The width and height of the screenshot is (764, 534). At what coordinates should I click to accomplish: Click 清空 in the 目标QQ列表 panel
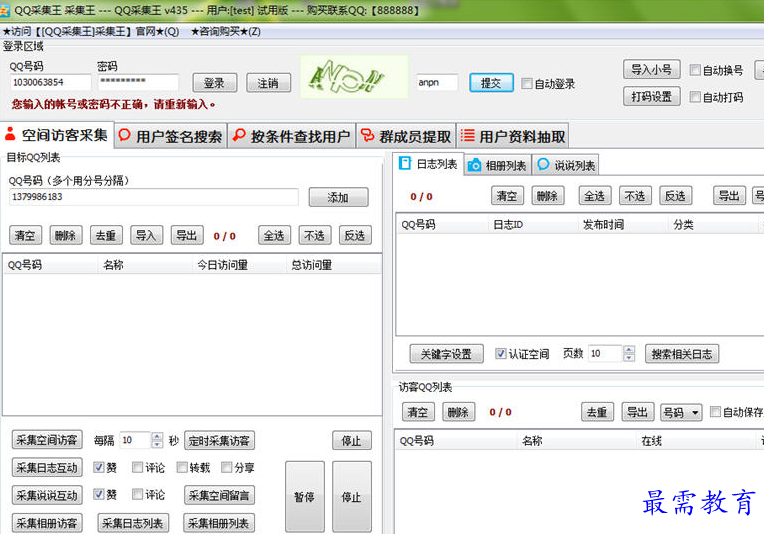(25, 235)
